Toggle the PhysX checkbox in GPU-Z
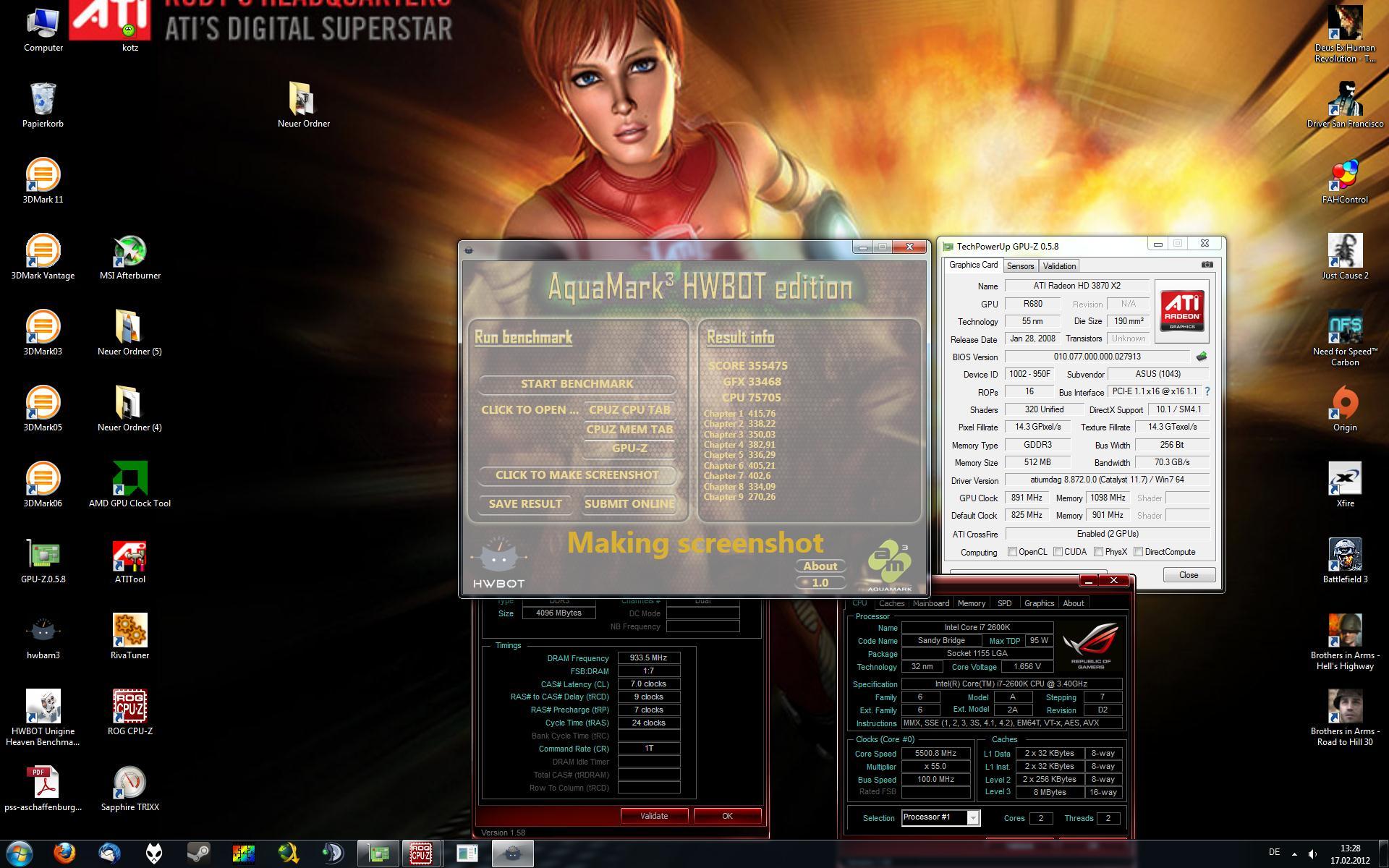 [x=1099, y=552]
